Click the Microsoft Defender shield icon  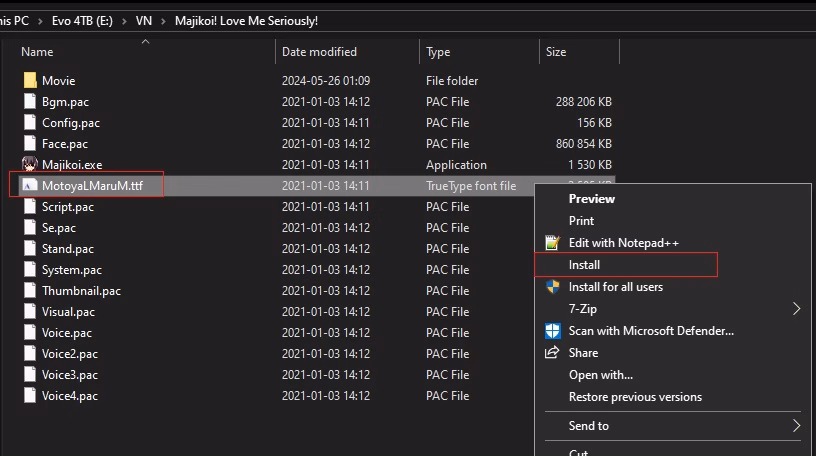[552, 331]
